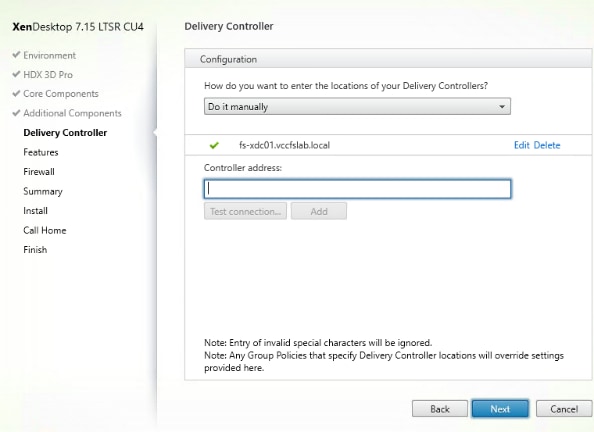Go to the Core Components step
This screenshot has height=432, width=594.
pos(61,94)
